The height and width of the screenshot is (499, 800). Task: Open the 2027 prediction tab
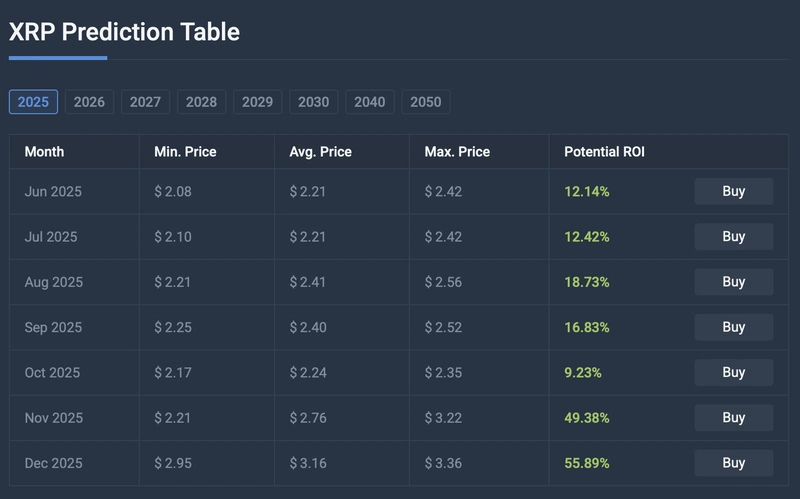(145, 102)
